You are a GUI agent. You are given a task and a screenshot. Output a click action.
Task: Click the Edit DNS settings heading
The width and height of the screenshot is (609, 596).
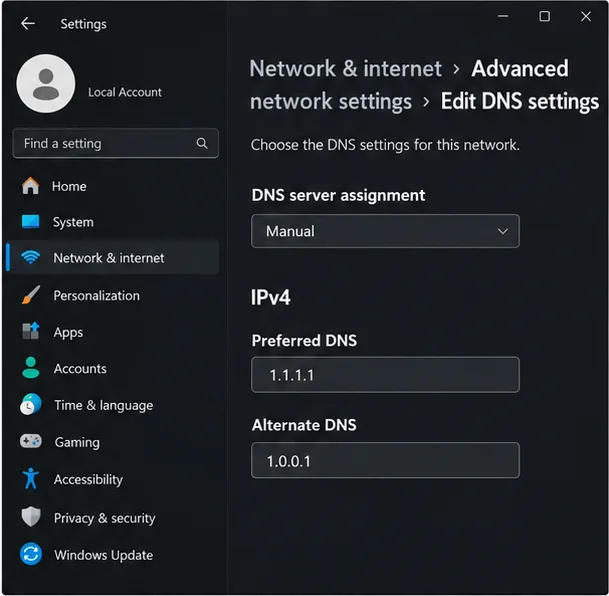(x=520, y=101)
